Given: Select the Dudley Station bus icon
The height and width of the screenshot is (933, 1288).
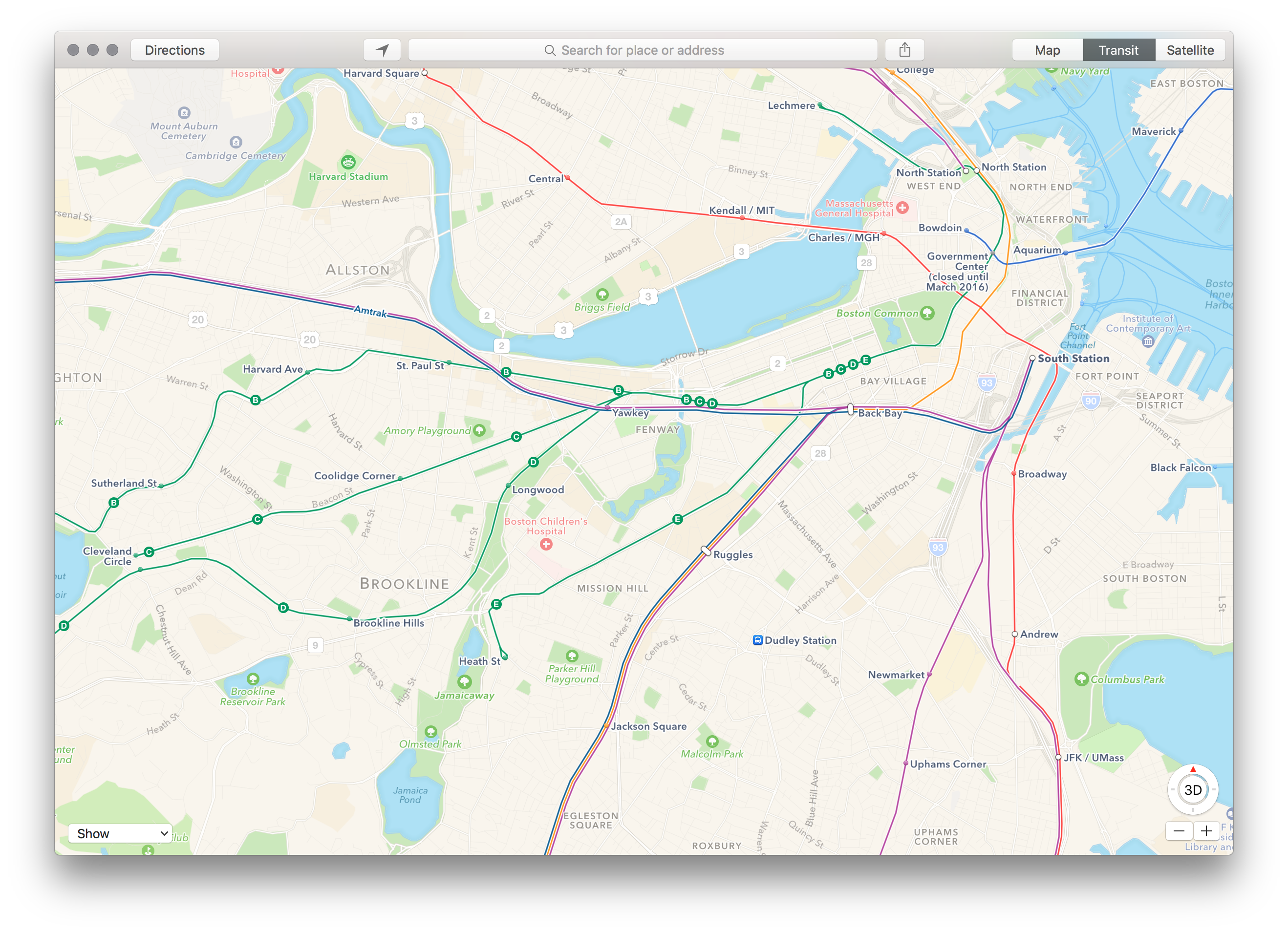Looking at the screenshot, I should tap(757, 640).
